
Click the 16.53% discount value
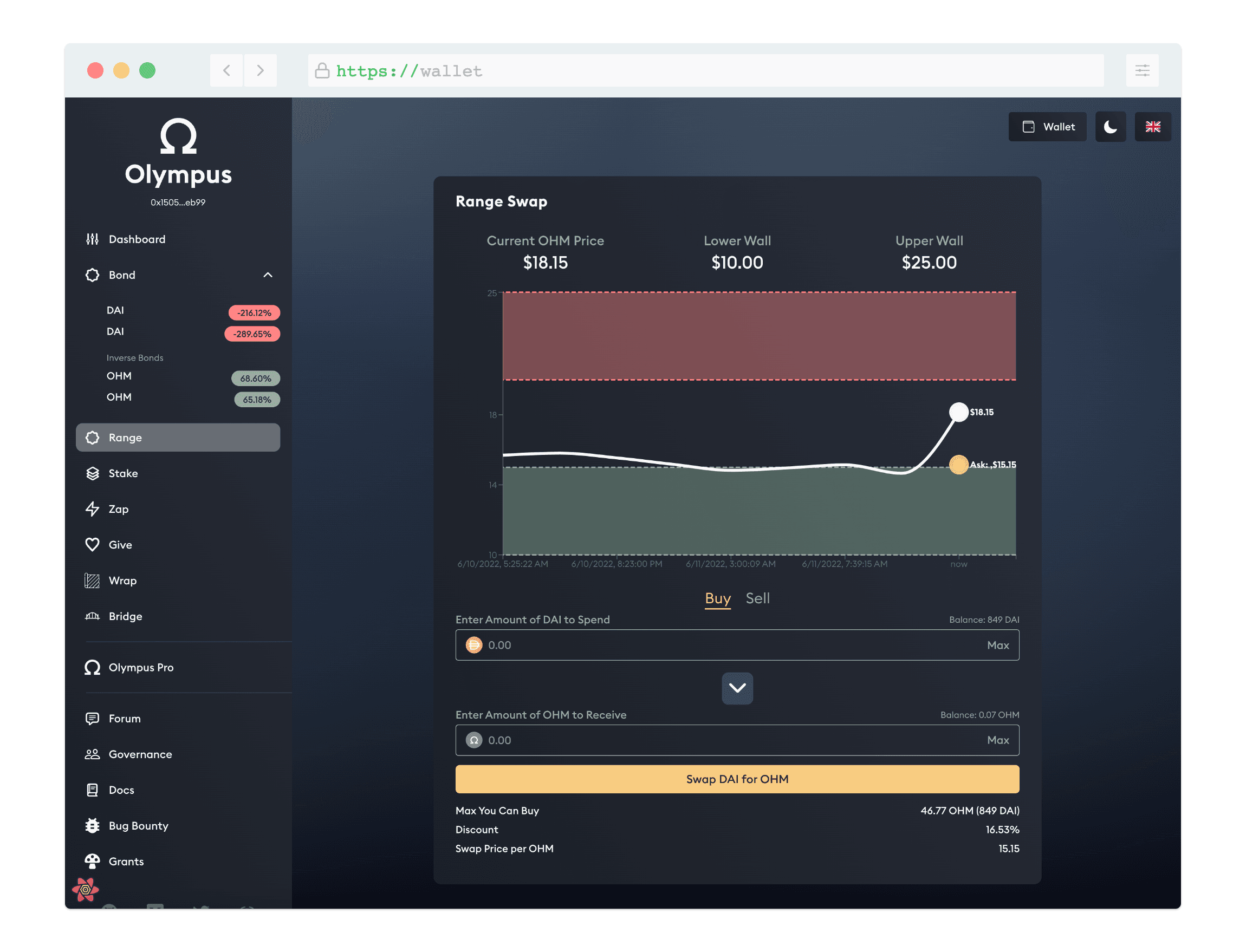coord(1002,829)
